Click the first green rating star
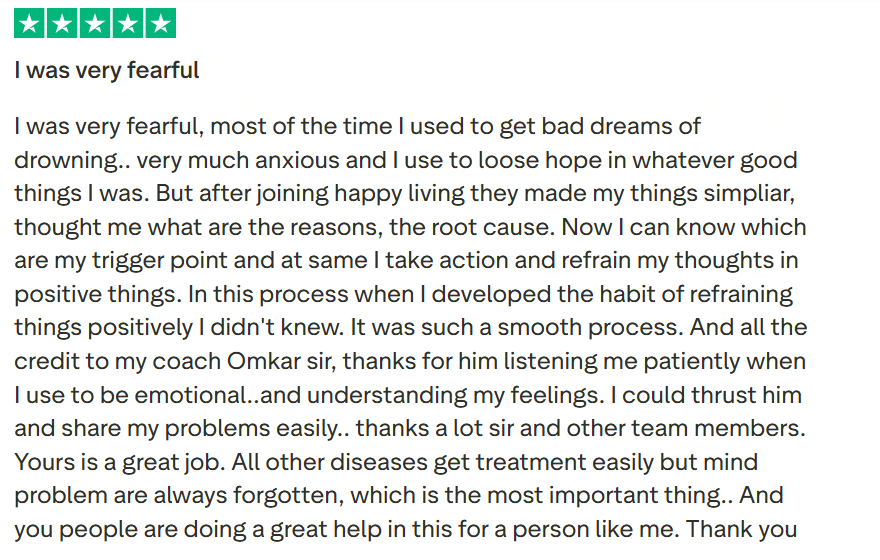 [x=30, y=24]
